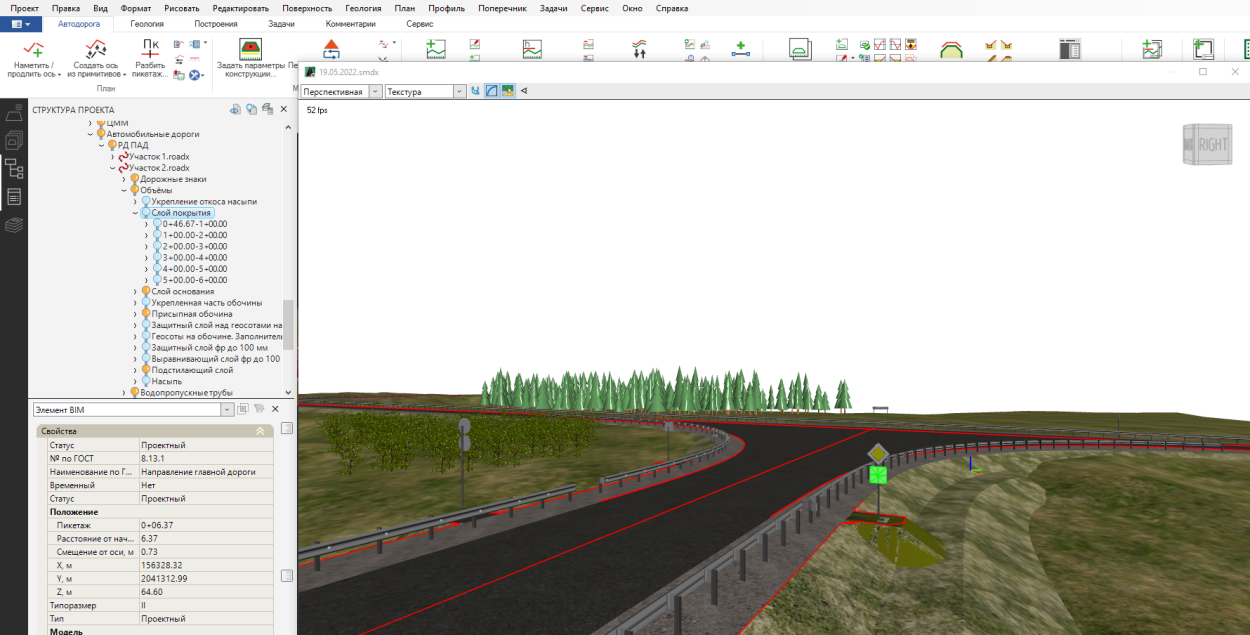Select Слой основания in project tree
Viewport: 1250px width, 635px height.
[x=183, y=291]
